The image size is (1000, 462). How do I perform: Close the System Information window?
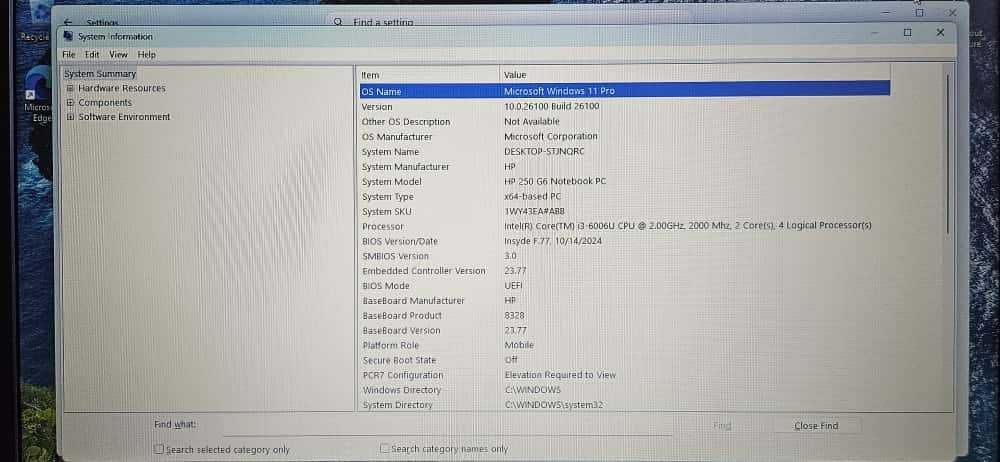(x=940, y=33)
